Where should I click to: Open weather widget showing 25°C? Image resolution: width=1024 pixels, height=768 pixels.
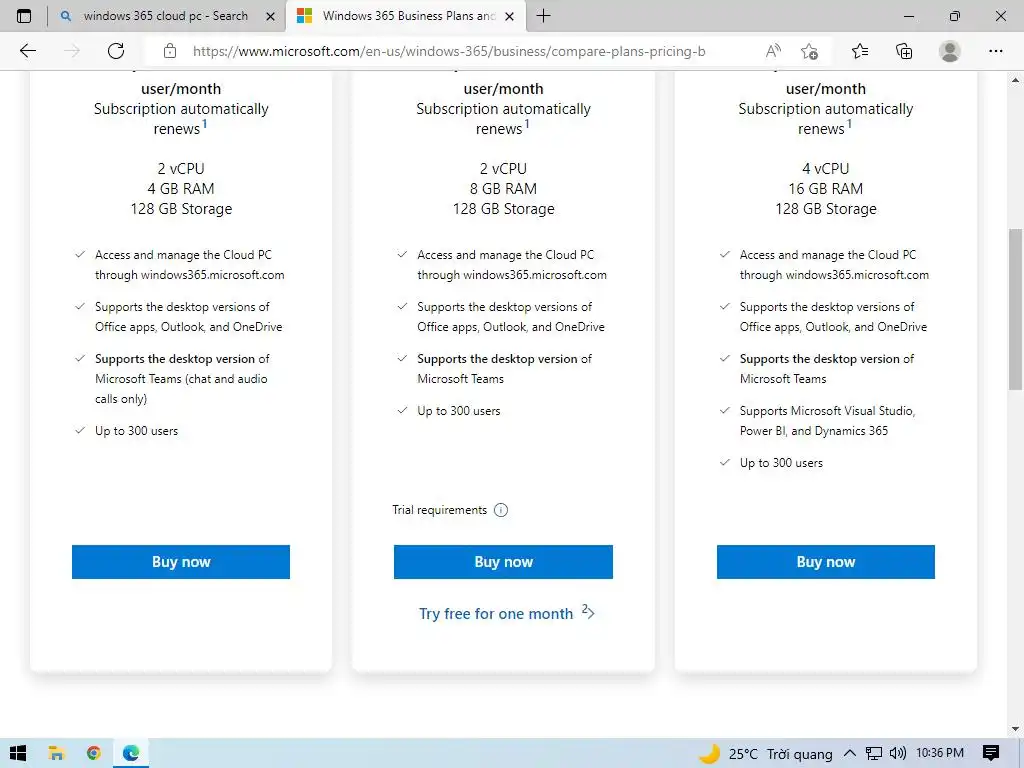click(765, 754)
